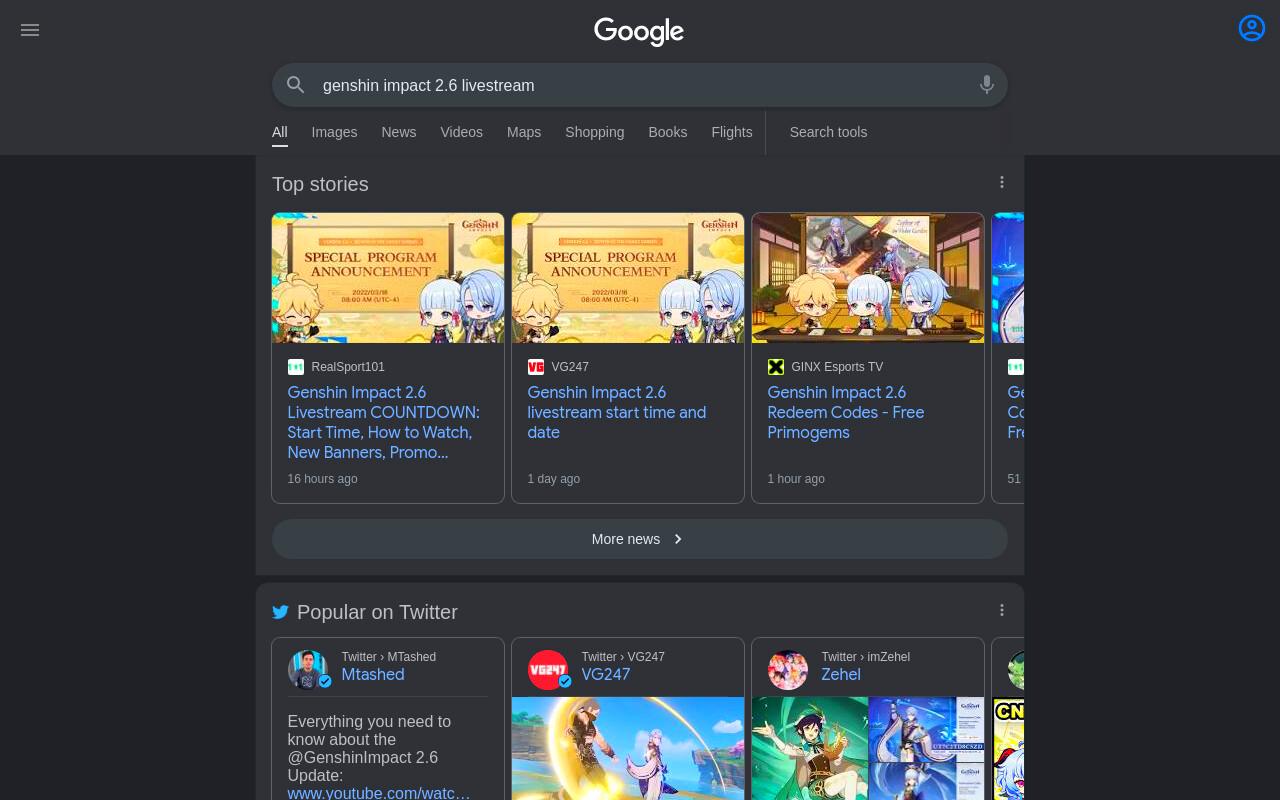
Task: Click the Popular on Twitter heading
Action: (377, 612)
